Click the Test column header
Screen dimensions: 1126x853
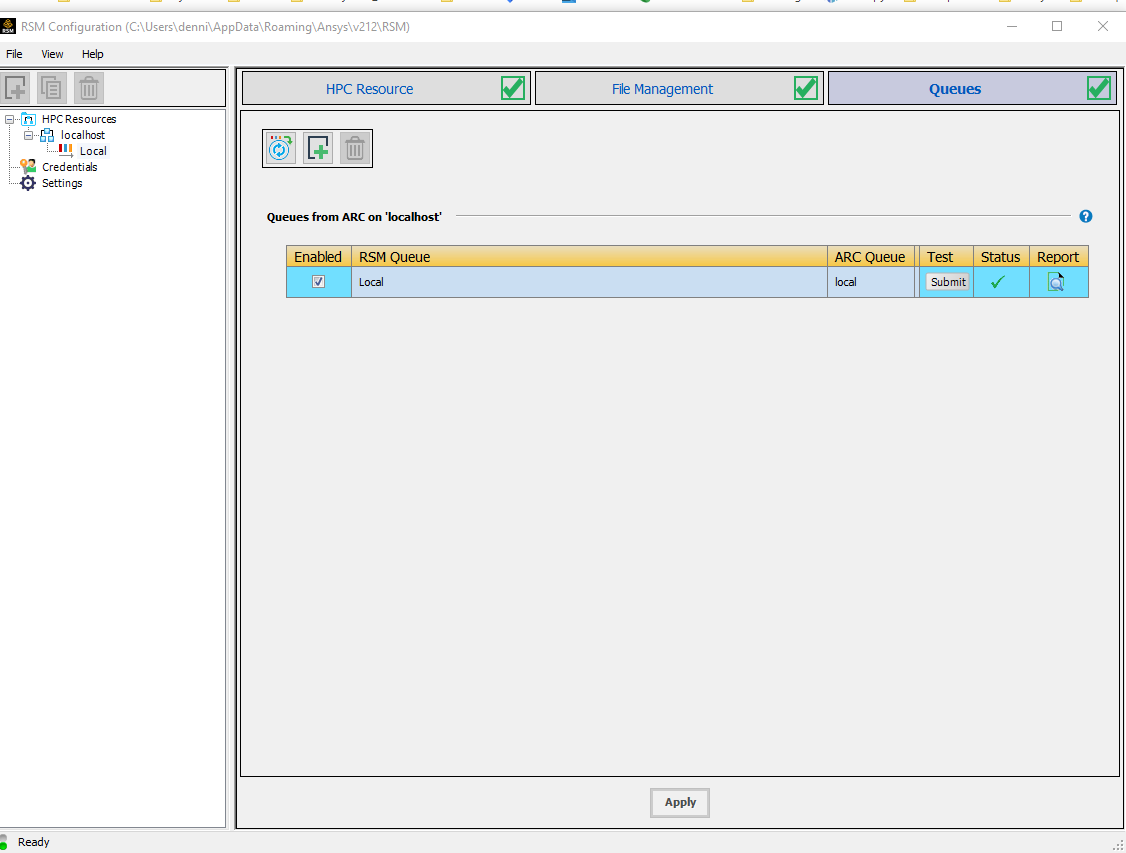(946, 256)
